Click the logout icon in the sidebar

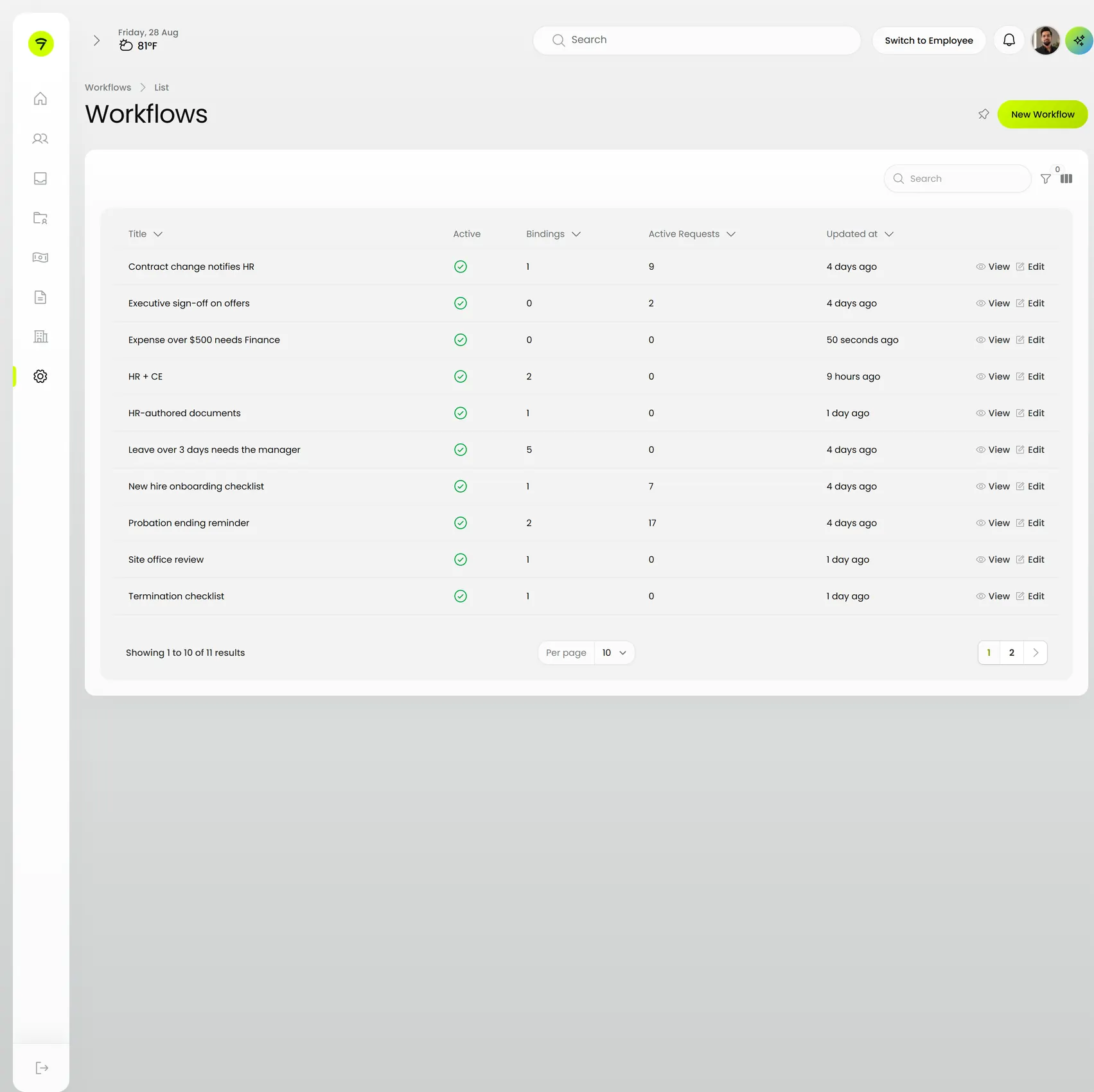(x=42, y=1068)
